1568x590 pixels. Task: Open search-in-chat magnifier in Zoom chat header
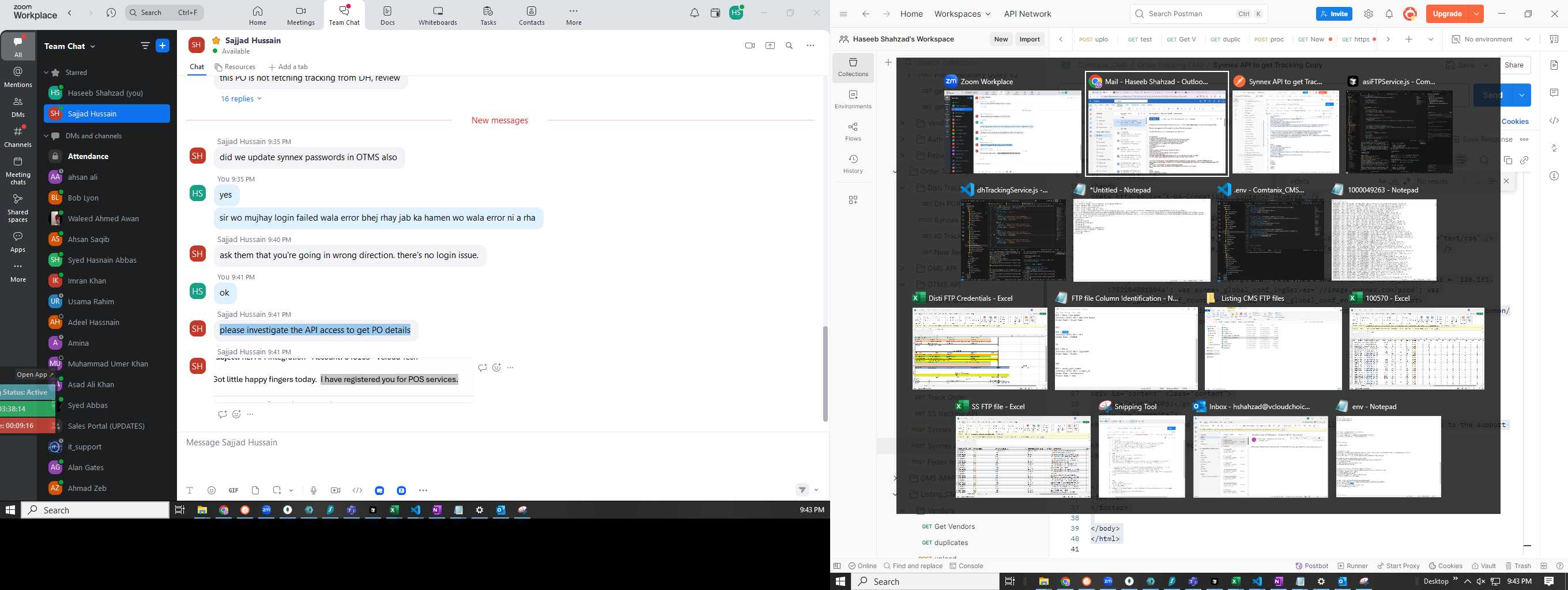click(790, 46)
